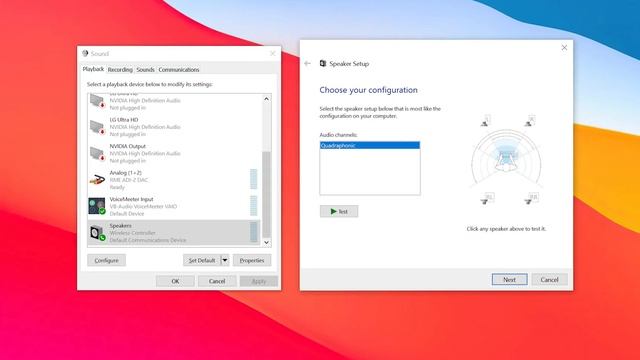Close the Sound window

[273, 53]
